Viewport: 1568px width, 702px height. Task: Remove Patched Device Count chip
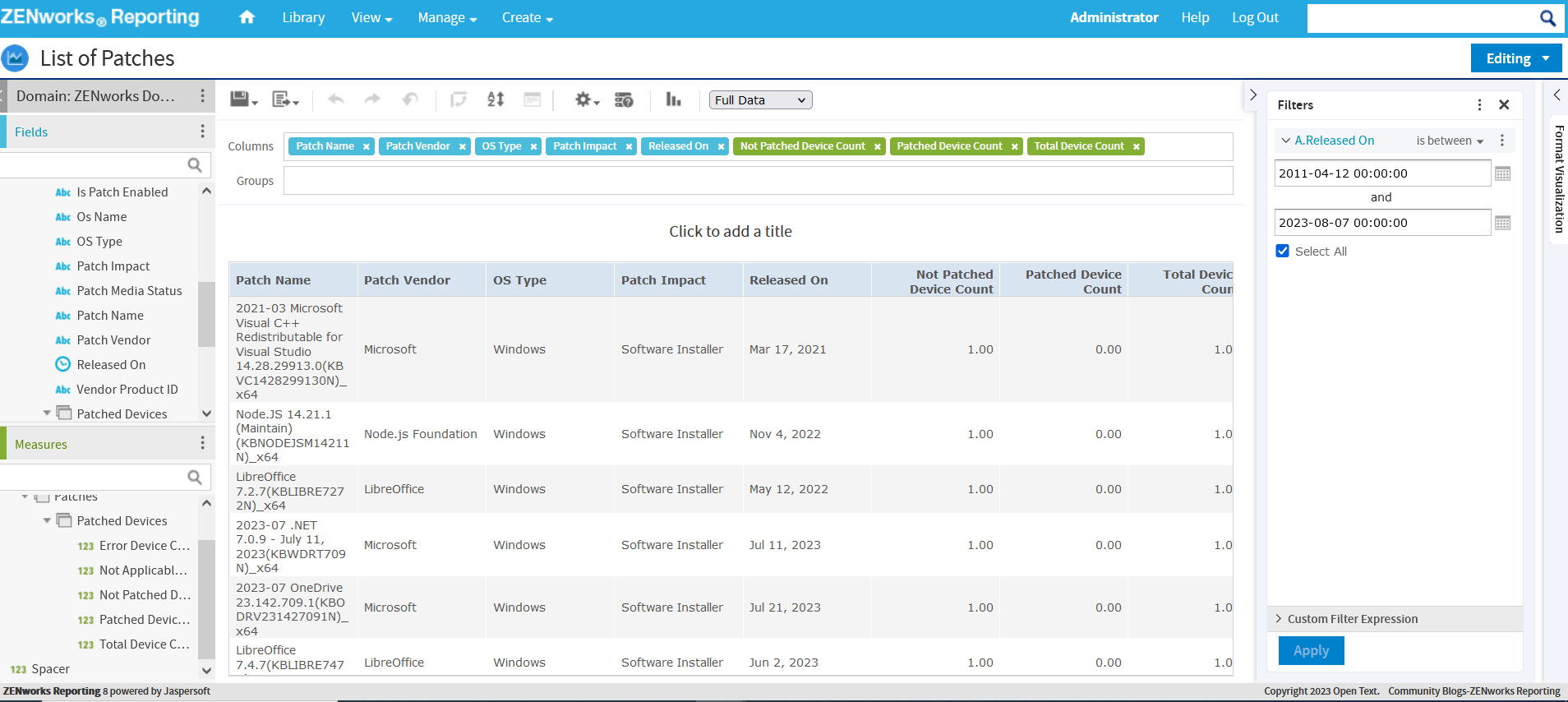coord(1015,146)
